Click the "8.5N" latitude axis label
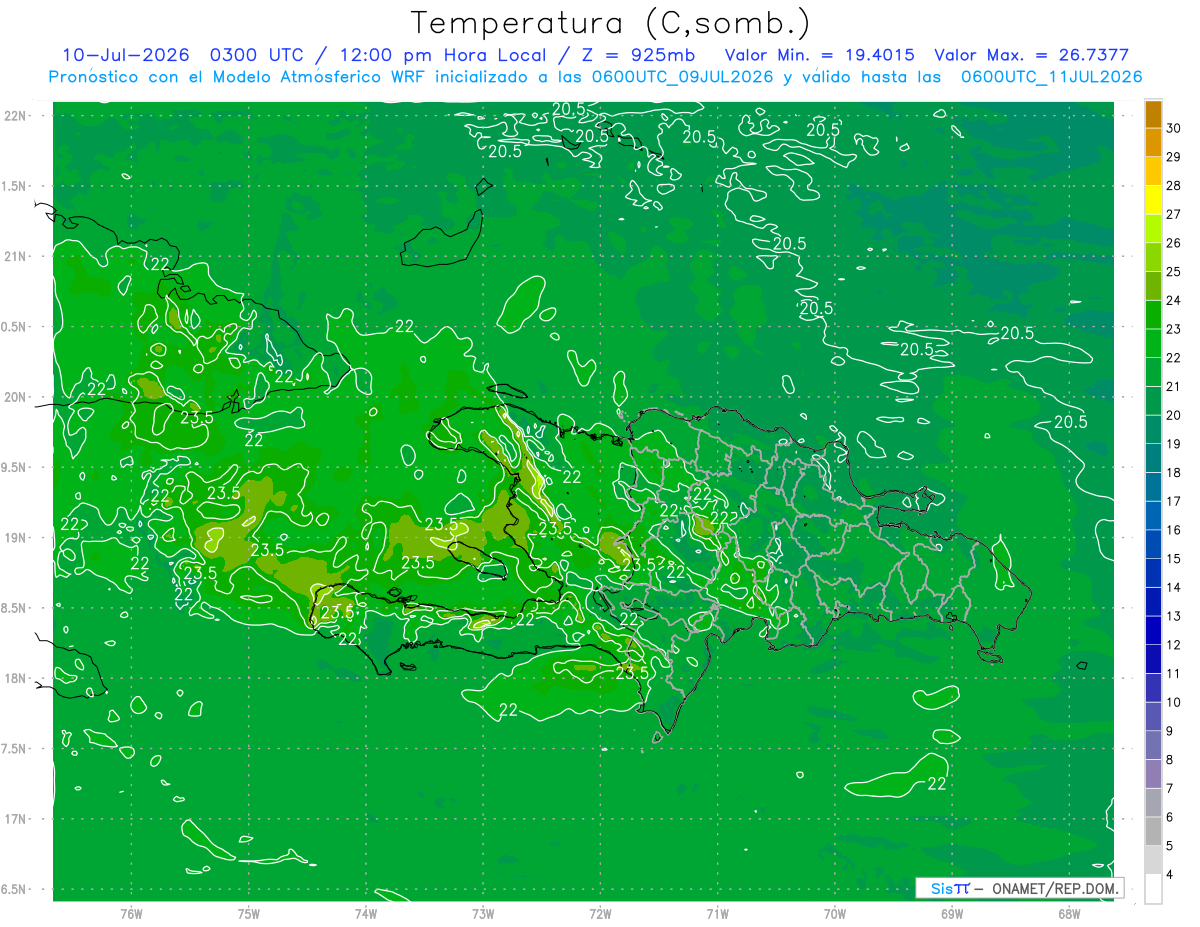 [14, 608]
